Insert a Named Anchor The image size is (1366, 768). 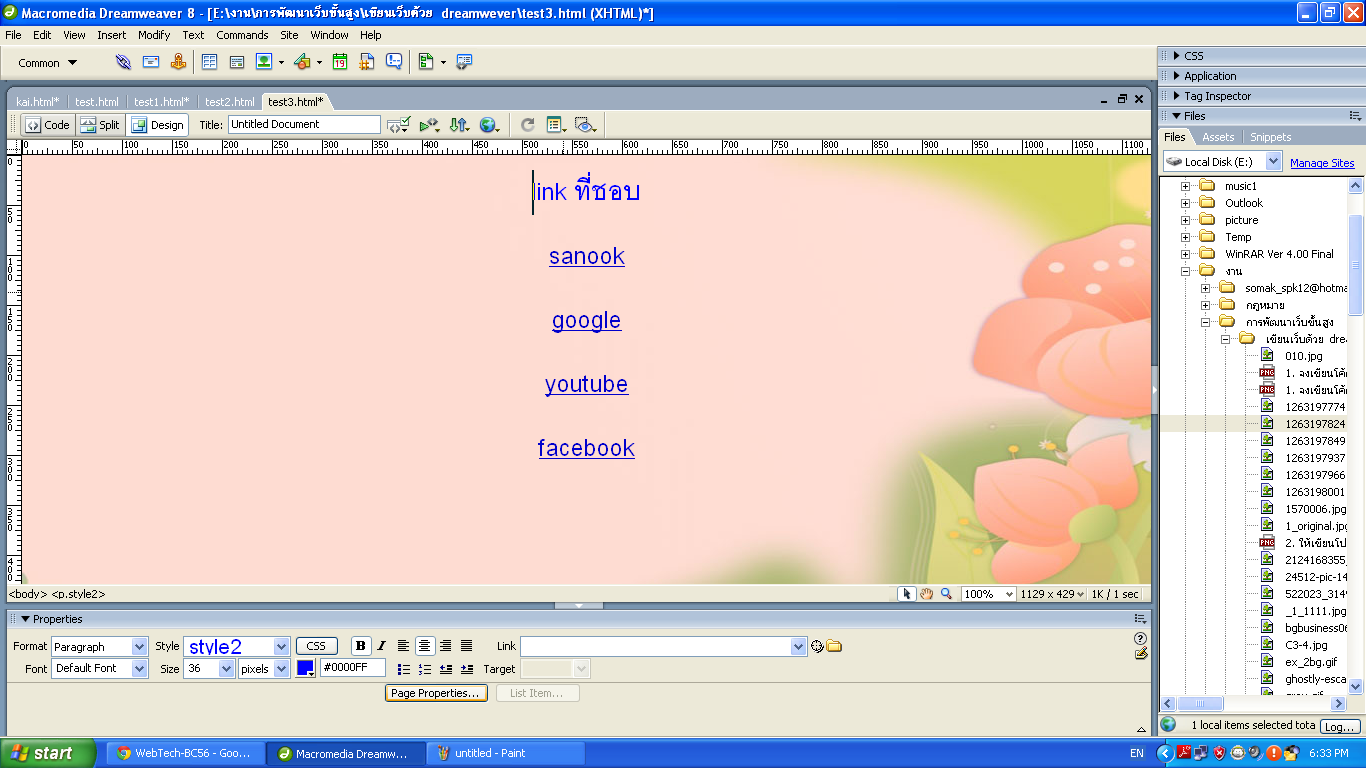178,62
